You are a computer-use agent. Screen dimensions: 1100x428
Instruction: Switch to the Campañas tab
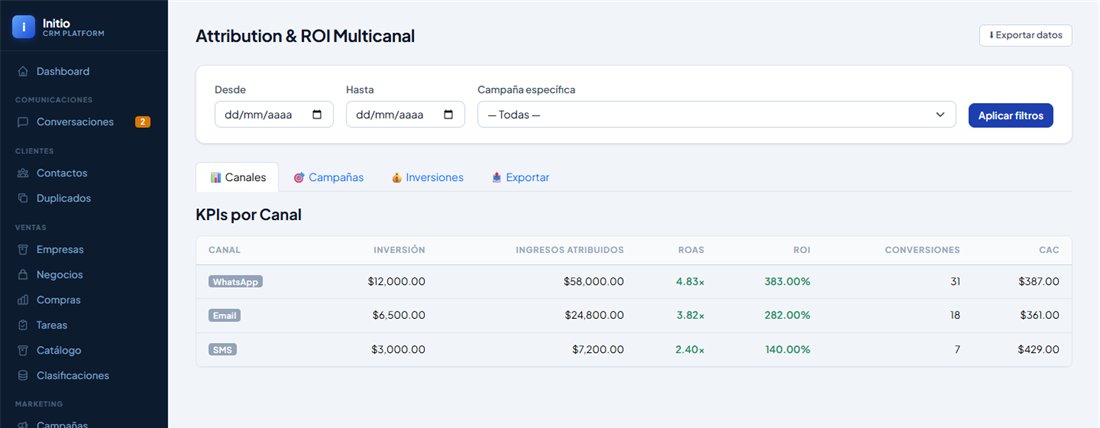(x=328, y=178)
